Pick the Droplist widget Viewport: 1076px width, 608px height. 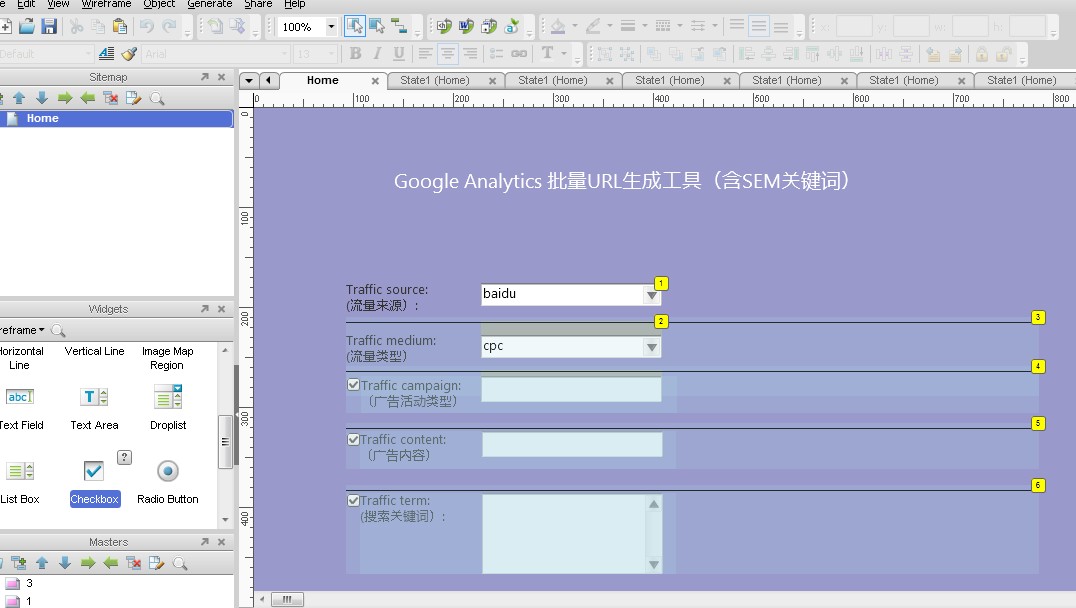tap(168, 408)
